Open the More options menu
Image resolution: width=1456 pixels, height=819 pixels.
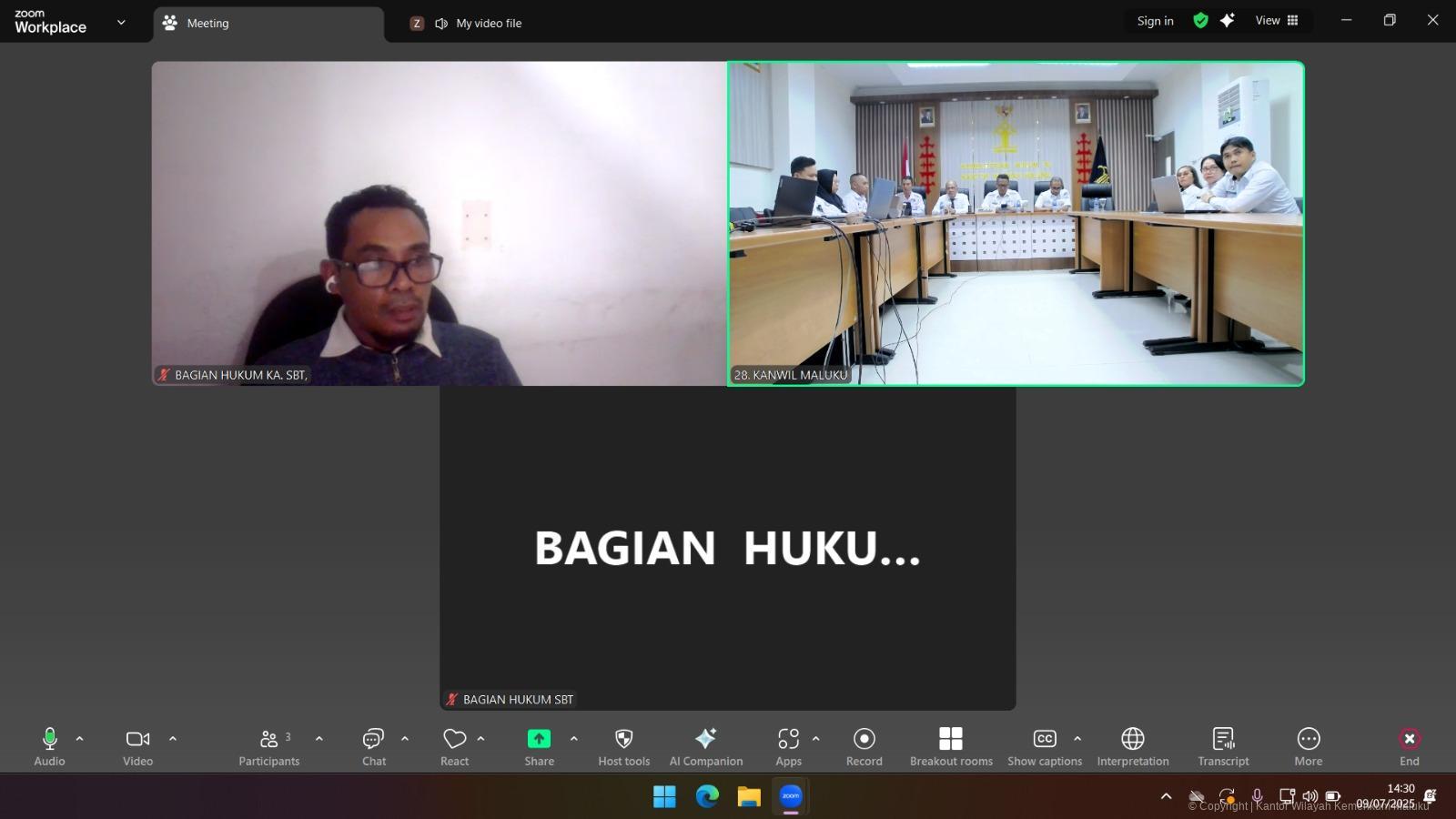point(1308,739)
